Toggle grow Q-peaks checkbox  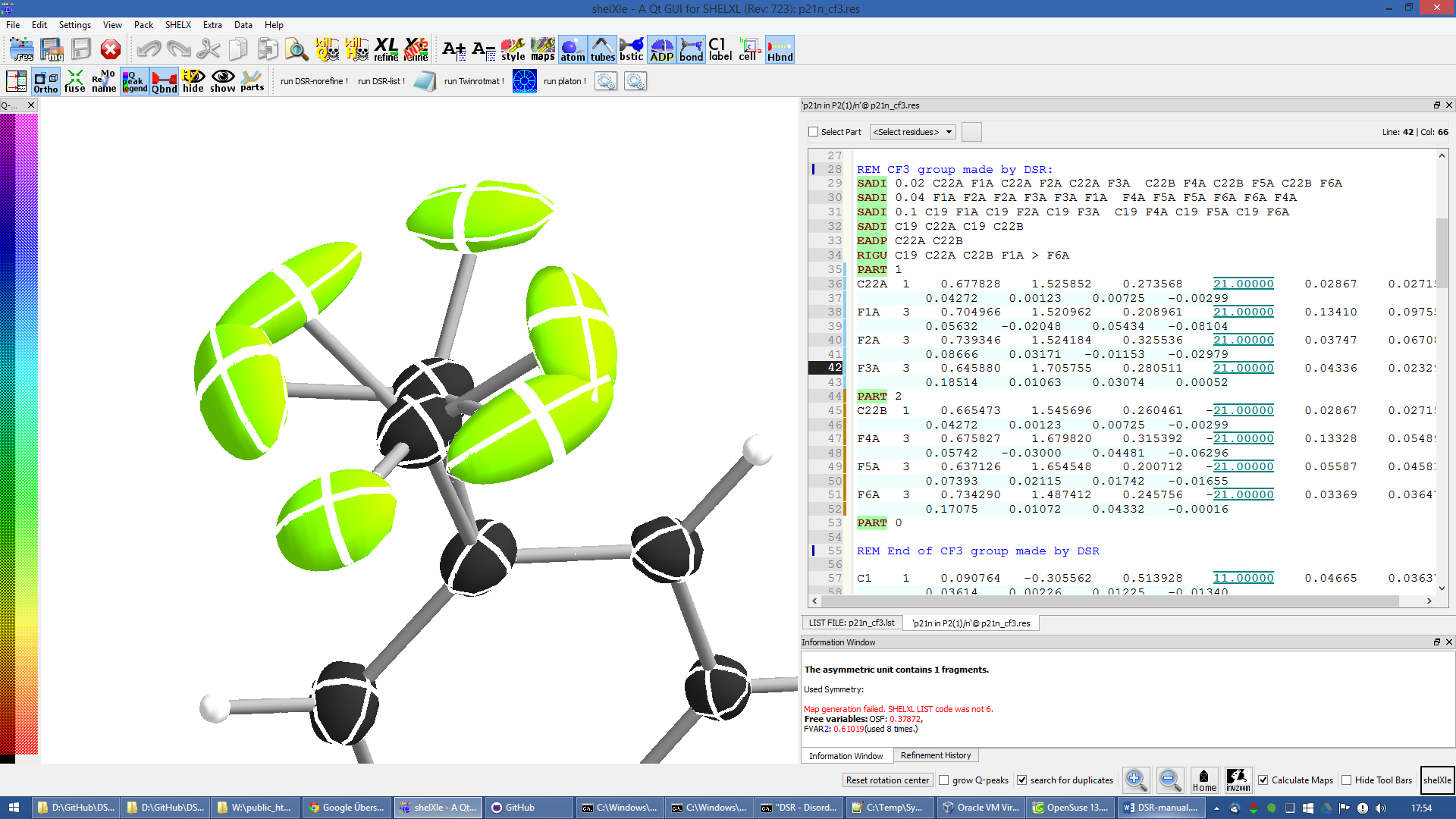point(944,780)
